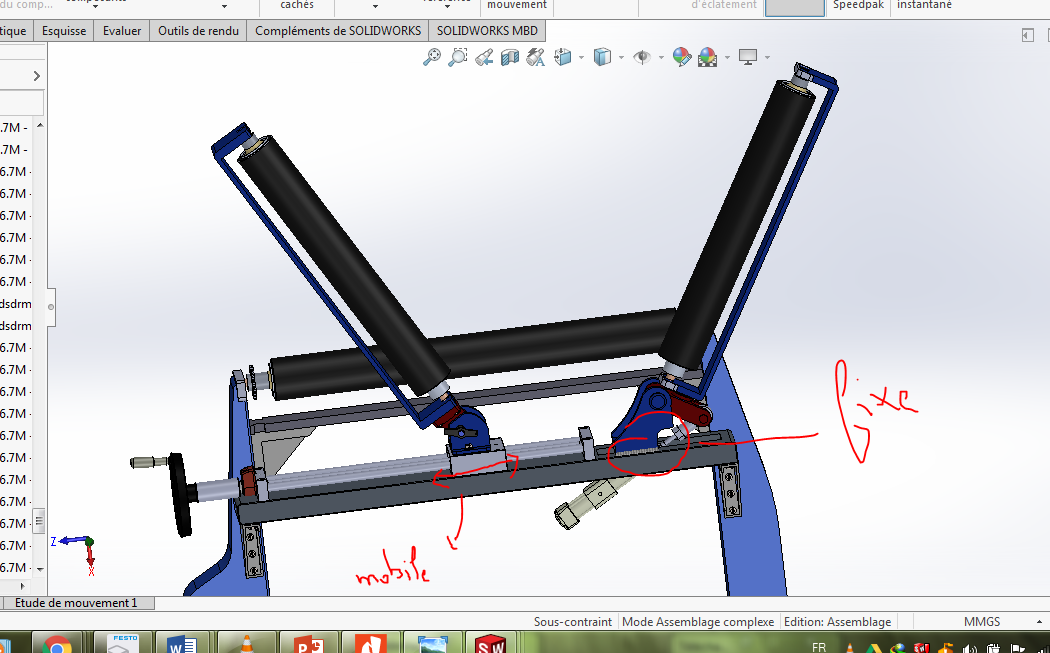Image resolution: width=1050 pixels, height=653 pixels.
Task: Select the SOLIDWORKS MBD tab
Action: click(488, 31)
